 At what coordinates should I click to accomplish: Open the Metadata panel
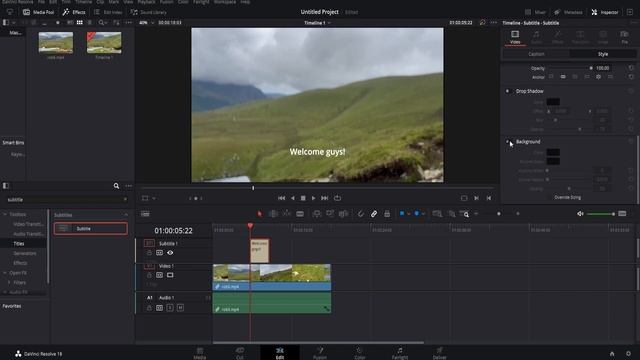[x=568, y=12]
